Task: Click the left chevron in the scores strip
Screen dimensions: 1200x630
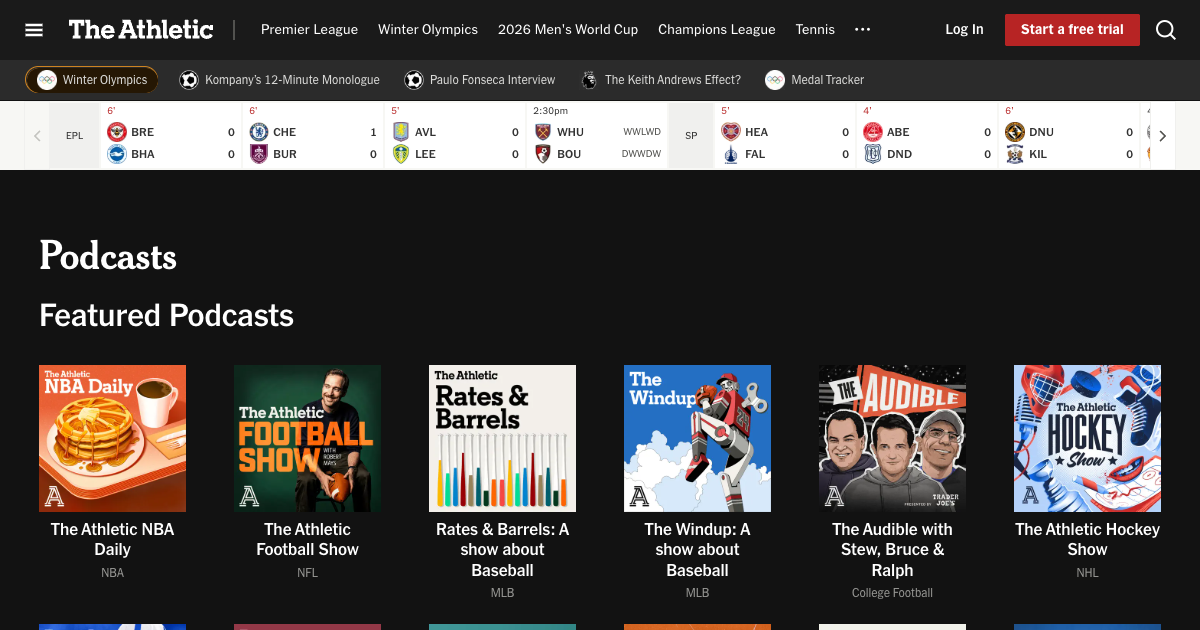Action: coord(37,135)
